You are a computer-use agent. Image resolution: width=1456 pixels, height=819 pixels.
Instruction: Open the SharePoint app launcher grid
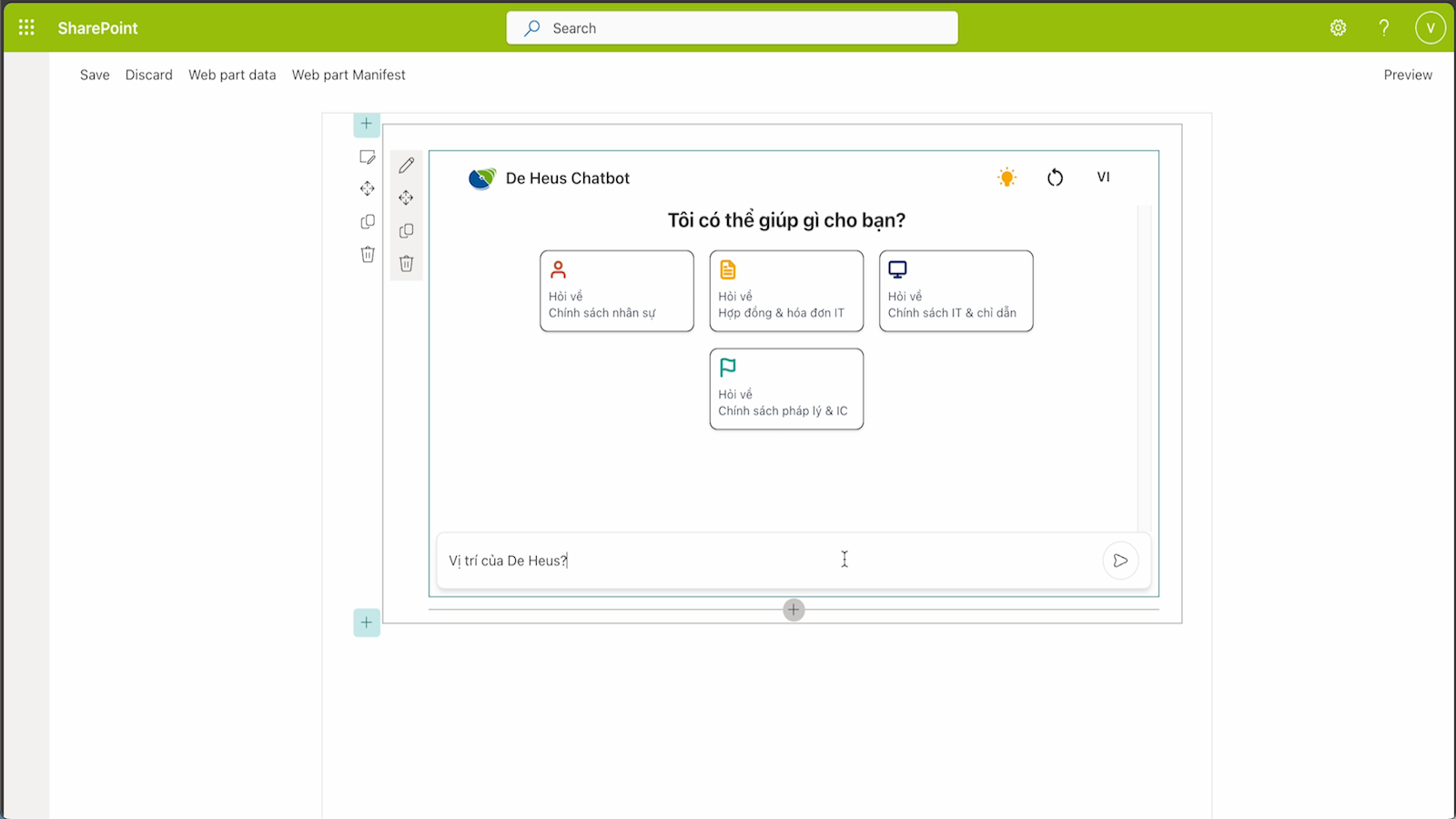pos(26,28)
